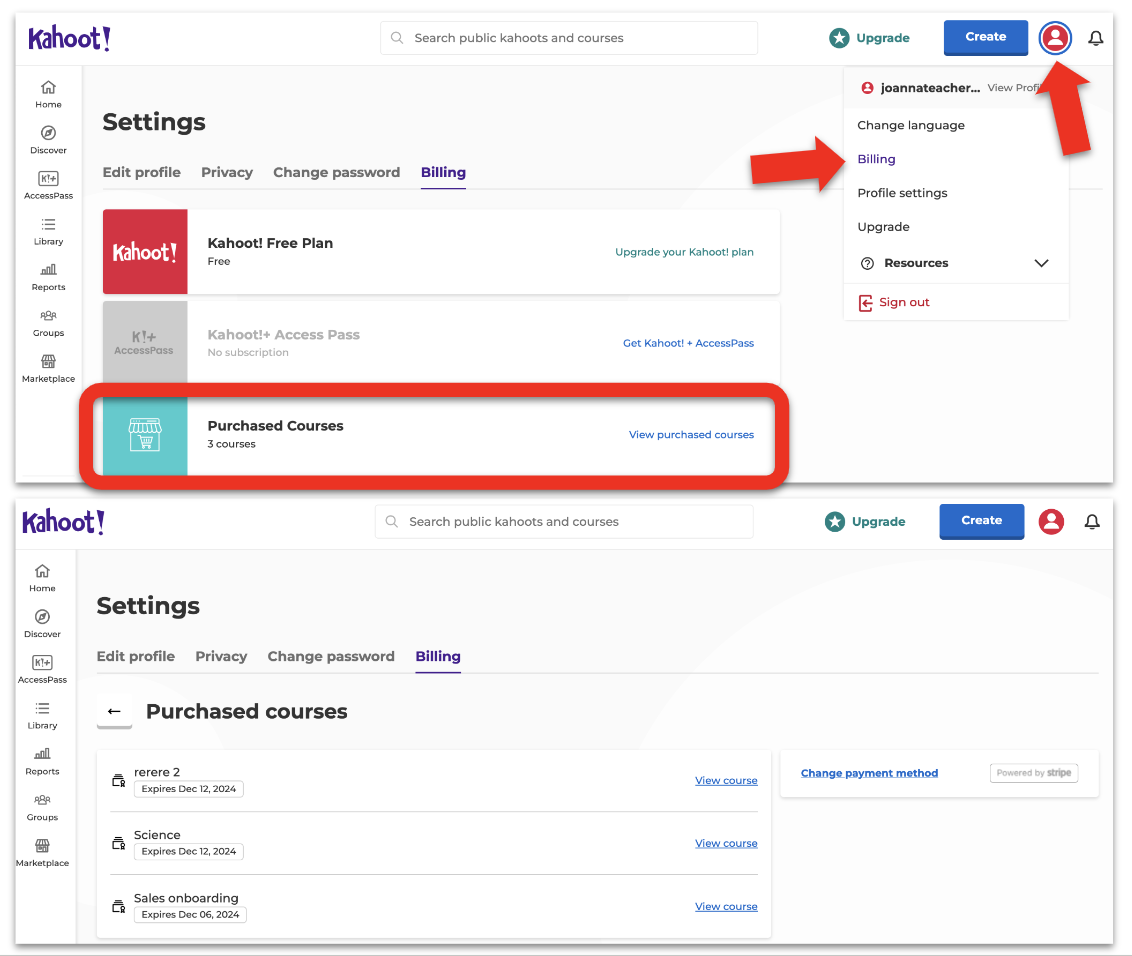Click the Sign out icon in account menu
1132x956 pixels.
click(x=865, y=303)
